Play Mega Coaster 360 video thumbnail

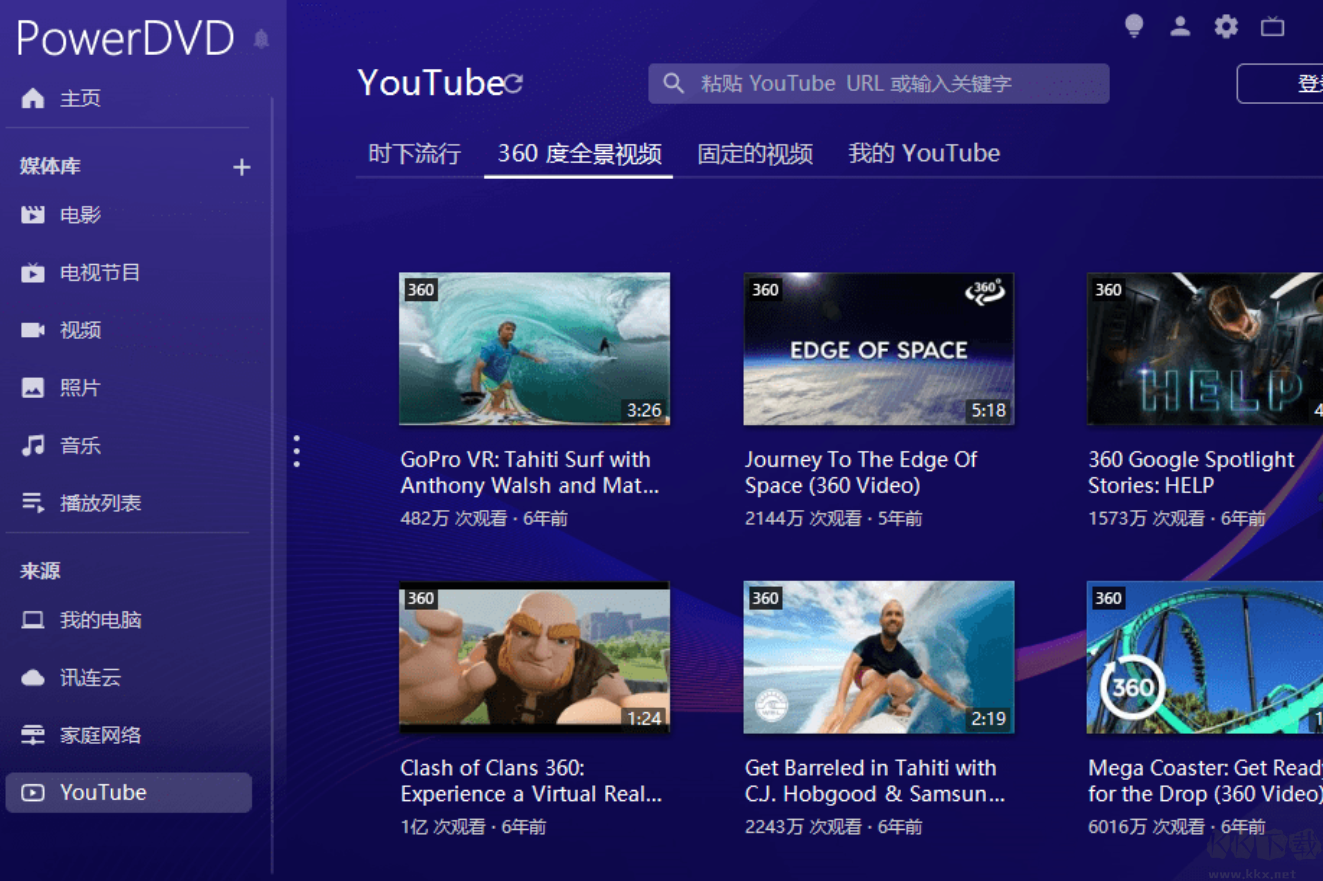[x=1205, y=657]
